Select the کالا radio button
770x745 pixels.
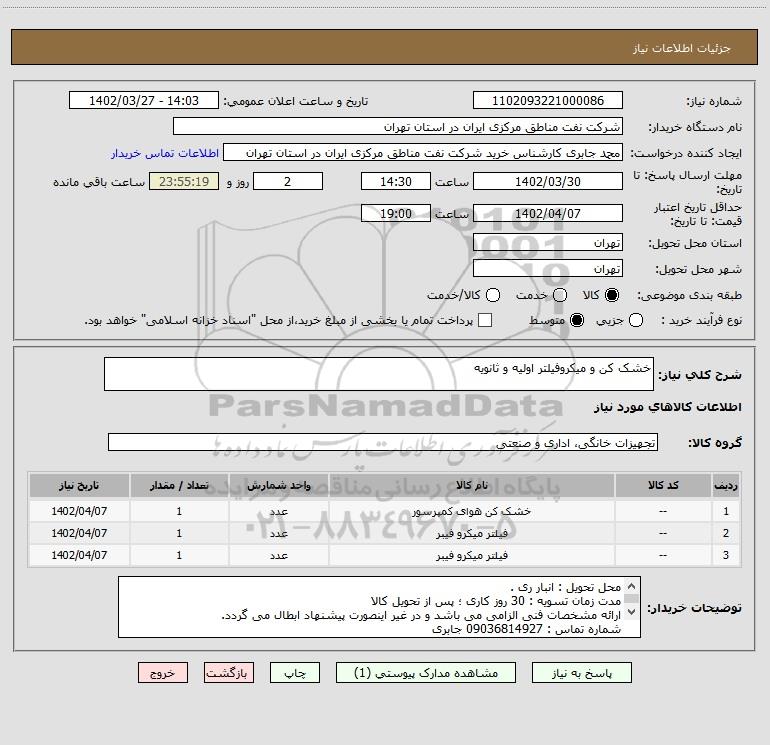[x=612, y=295]
